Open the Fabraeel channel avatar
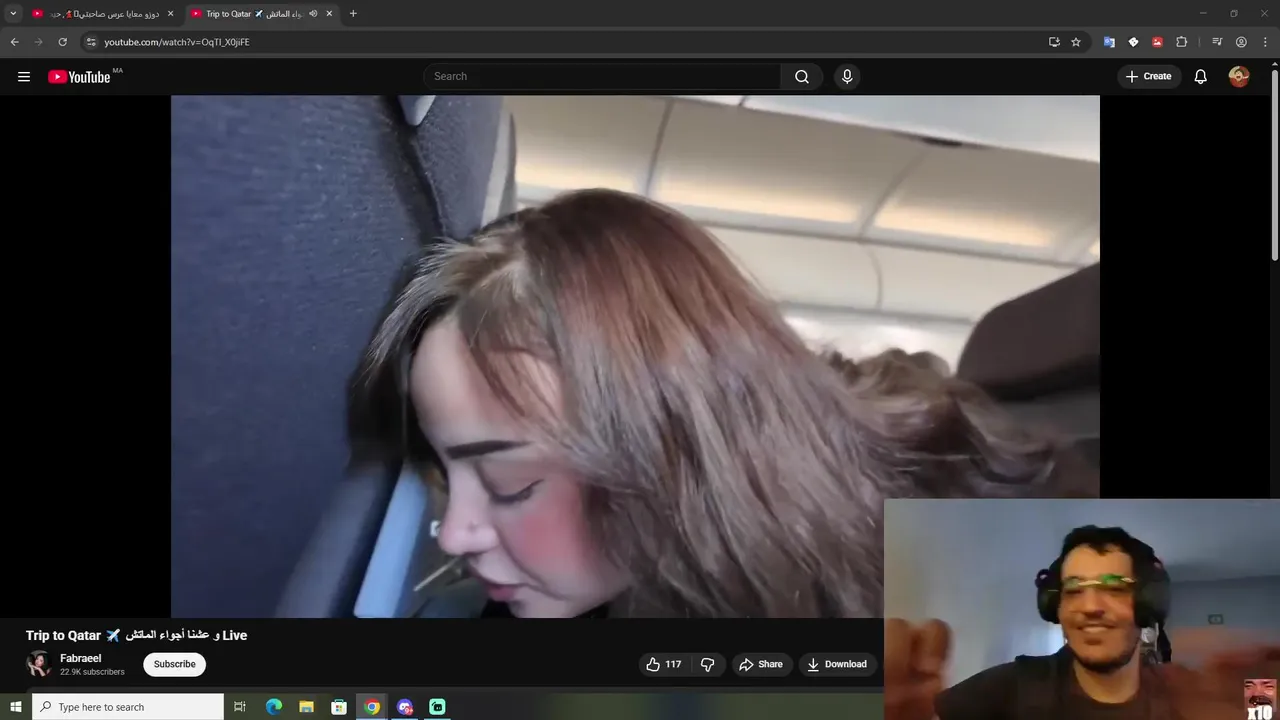Image resolution: width=1280 pixels, height=720 pixels. point(39,664)
